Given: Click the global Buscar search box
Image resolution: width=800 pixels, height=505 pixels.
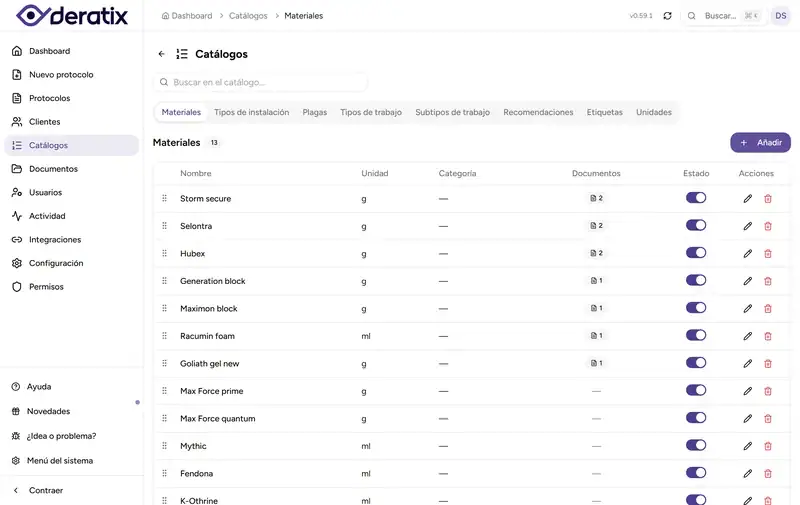Looking at the screenshot, I should (x=723, y=16).
